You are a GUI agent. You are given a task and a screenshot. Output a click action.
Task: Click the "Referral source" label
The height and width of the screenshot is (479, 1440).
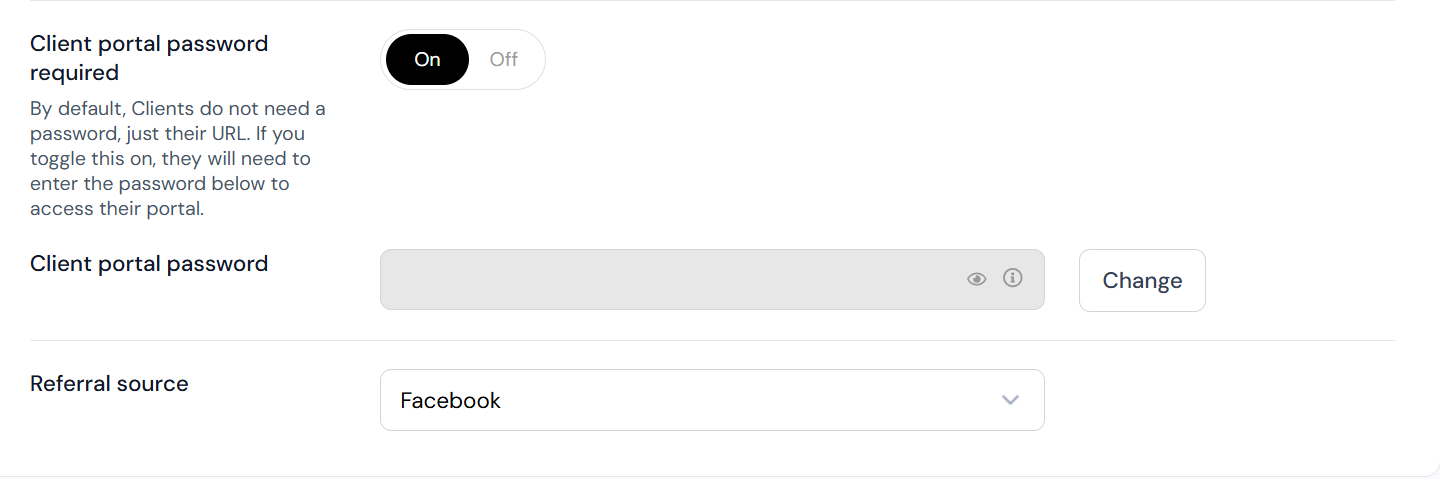[109, 383]
